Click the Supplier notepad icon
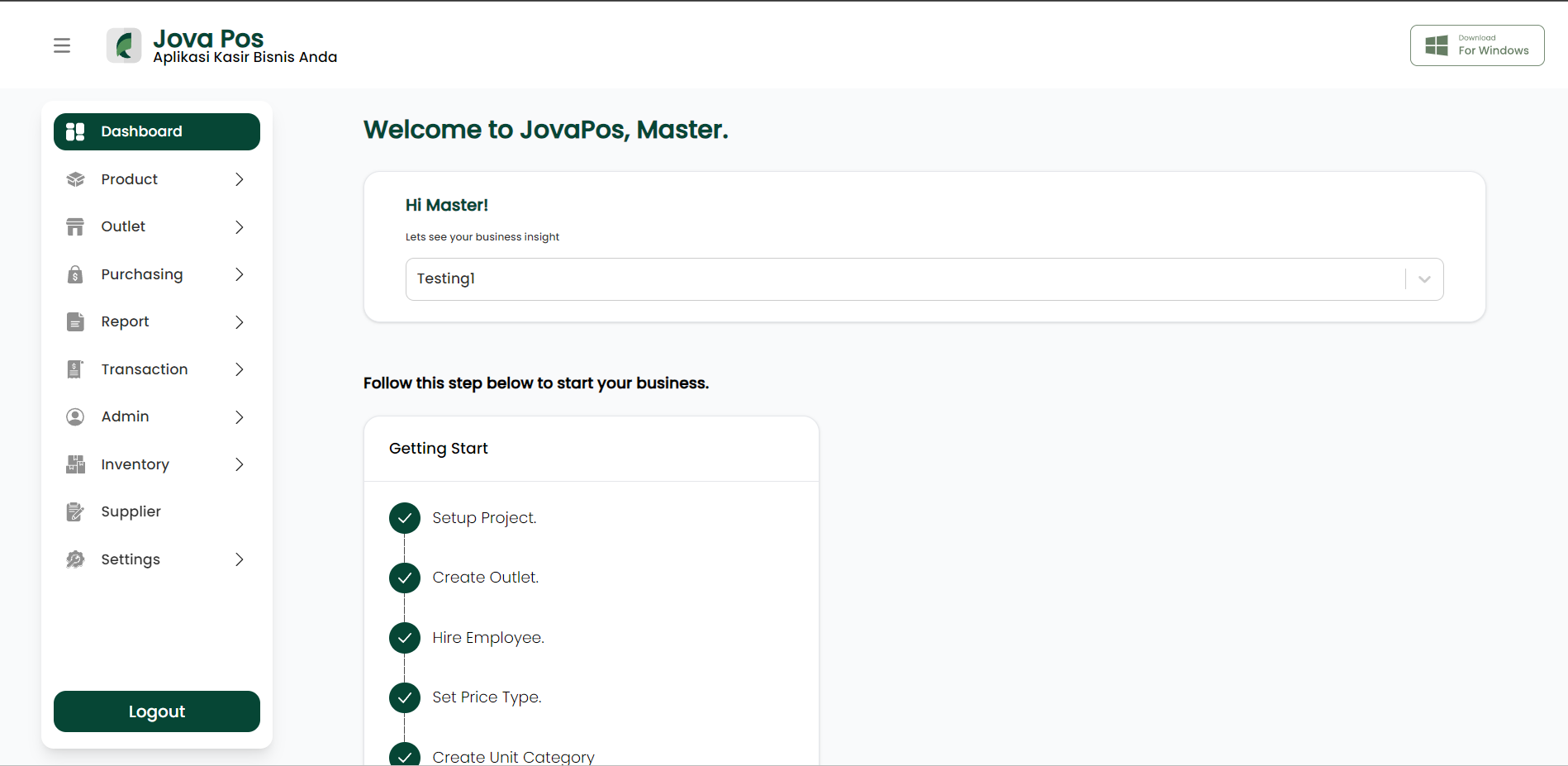 click(x=75, y=511)
